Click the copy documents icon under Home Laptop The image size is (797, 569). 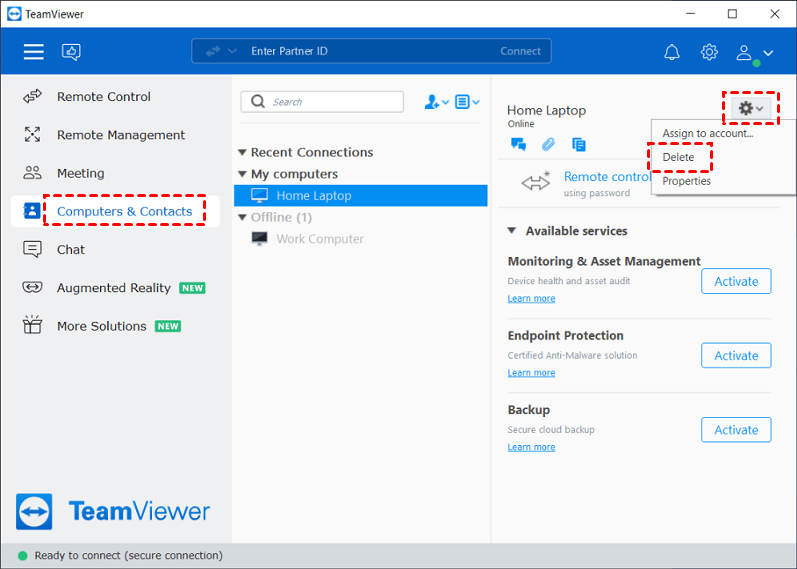click(x=578, y=145)
